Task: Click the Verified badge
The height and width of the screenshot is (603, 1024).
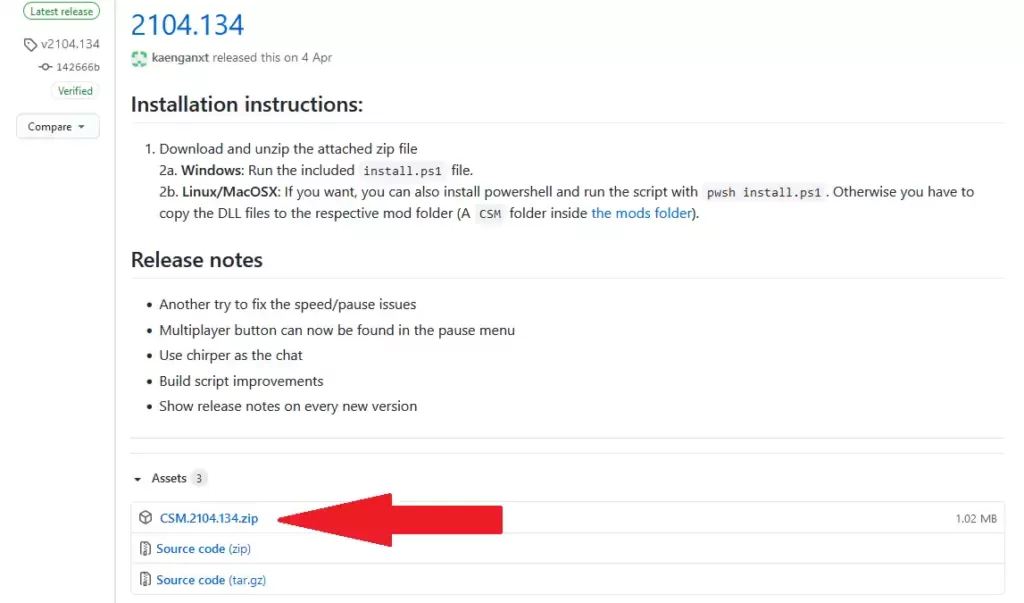Action: (74, 91)
